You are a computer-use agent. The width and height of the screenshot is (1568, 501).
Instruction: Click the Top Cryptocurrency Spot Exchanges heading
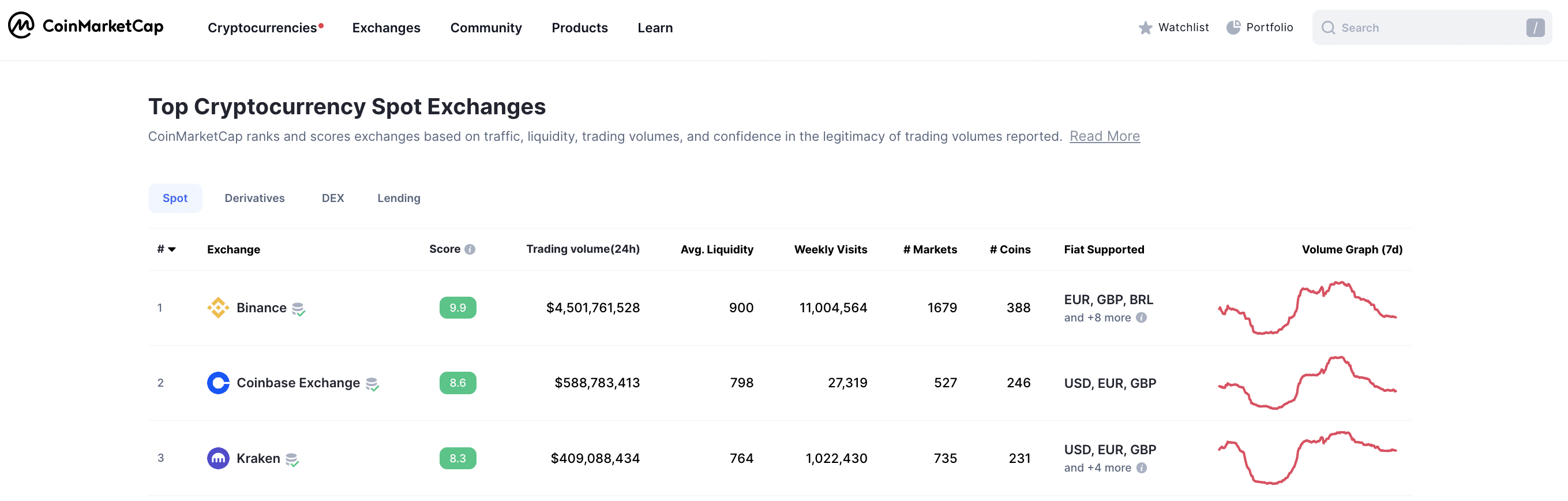[347, 107]
